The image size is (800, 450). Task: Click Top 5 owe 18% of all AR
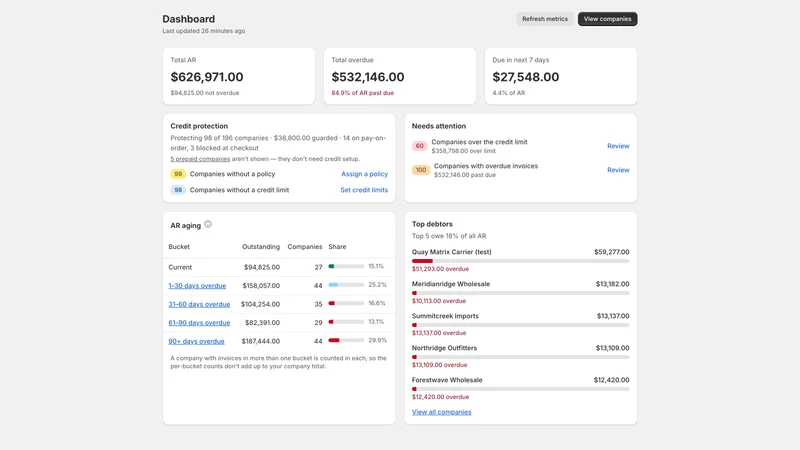pos(449,236)
